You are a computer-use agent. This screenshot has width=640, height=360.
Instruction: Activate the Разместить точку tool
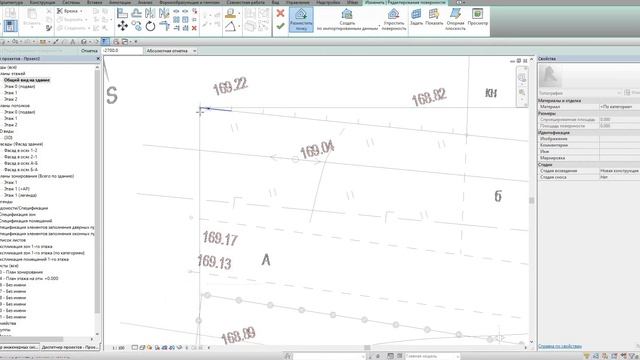tap(301, 19)
